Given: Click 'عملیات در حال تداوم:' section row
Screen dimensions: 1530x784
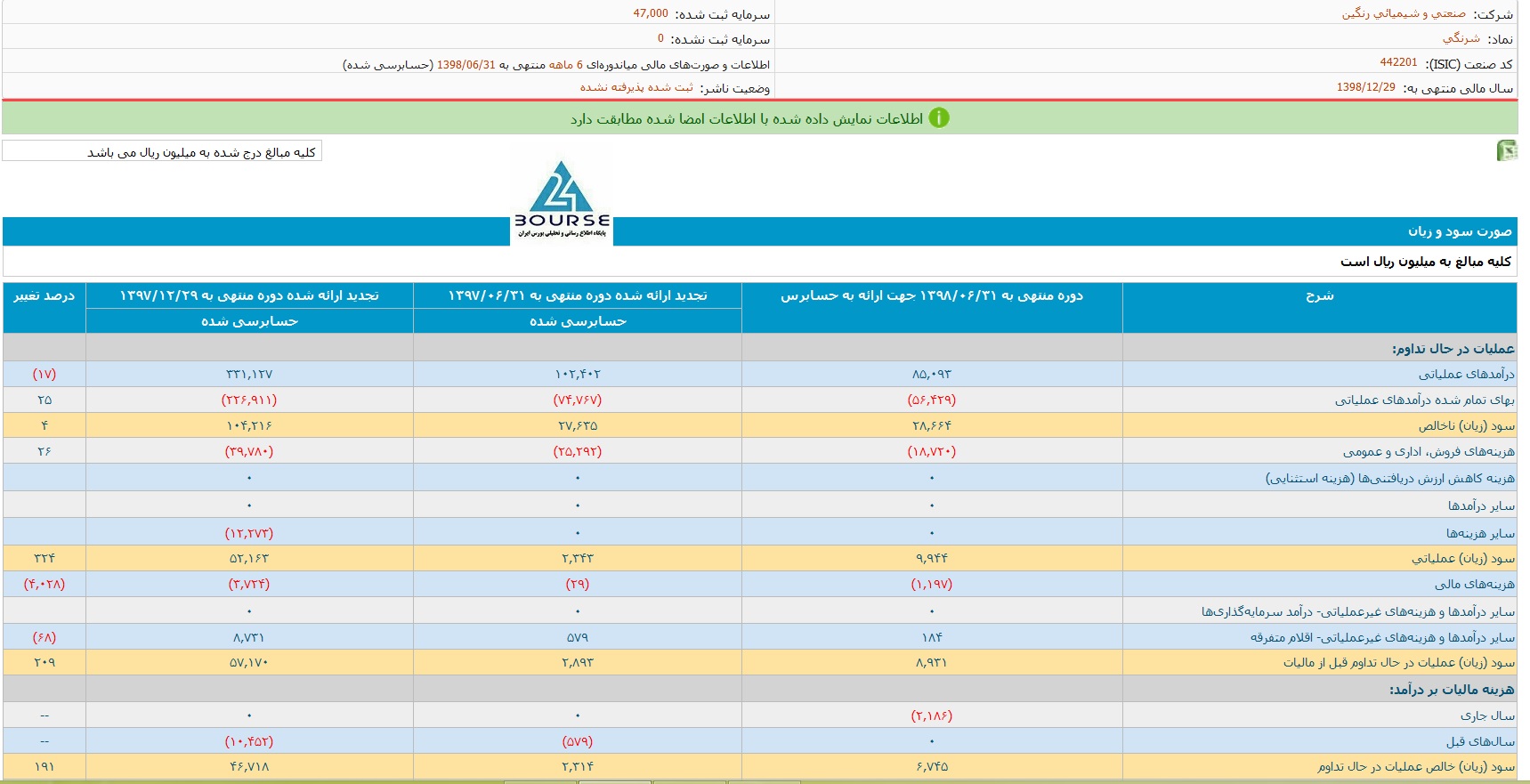Looking at the screenshot, I should coord(1453,349).
